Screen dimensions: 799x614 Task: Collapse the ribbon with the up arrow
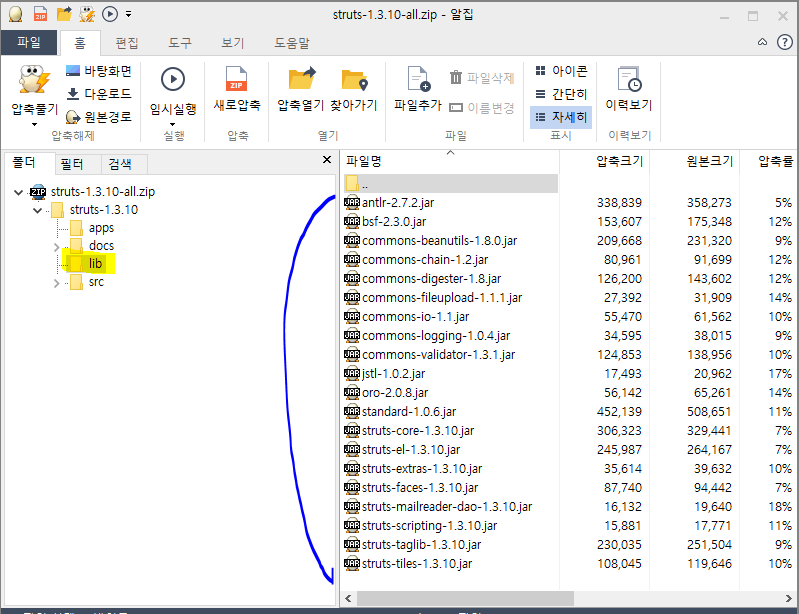click(x=762, y=42)
